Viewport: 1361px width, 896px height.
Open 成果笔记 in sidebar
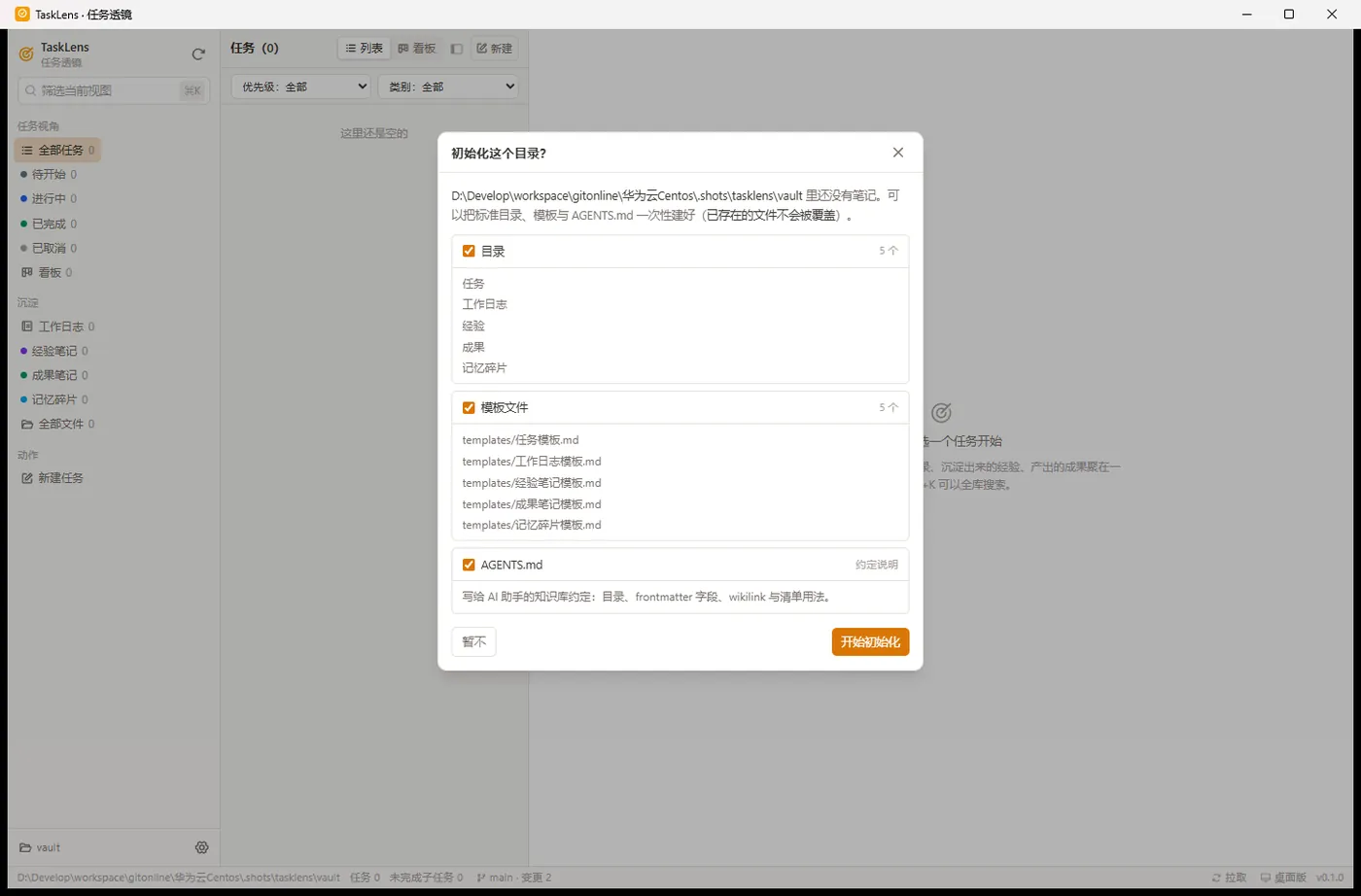click(53, 375)
